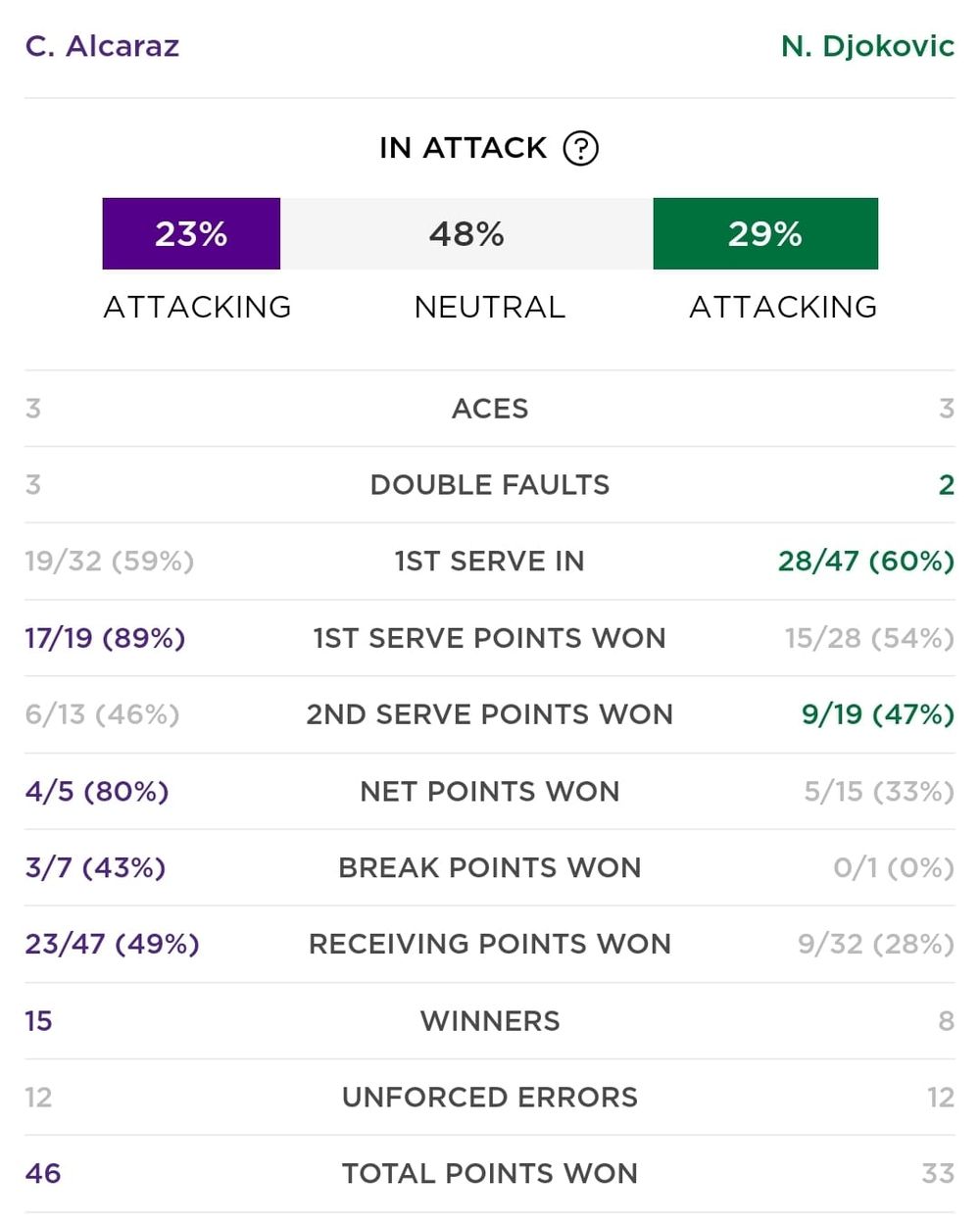Screen dimensions: 980x1224
Task: Click Alcaraz's 17/19 (89%) first serve value
Action: tap(105, 638)
